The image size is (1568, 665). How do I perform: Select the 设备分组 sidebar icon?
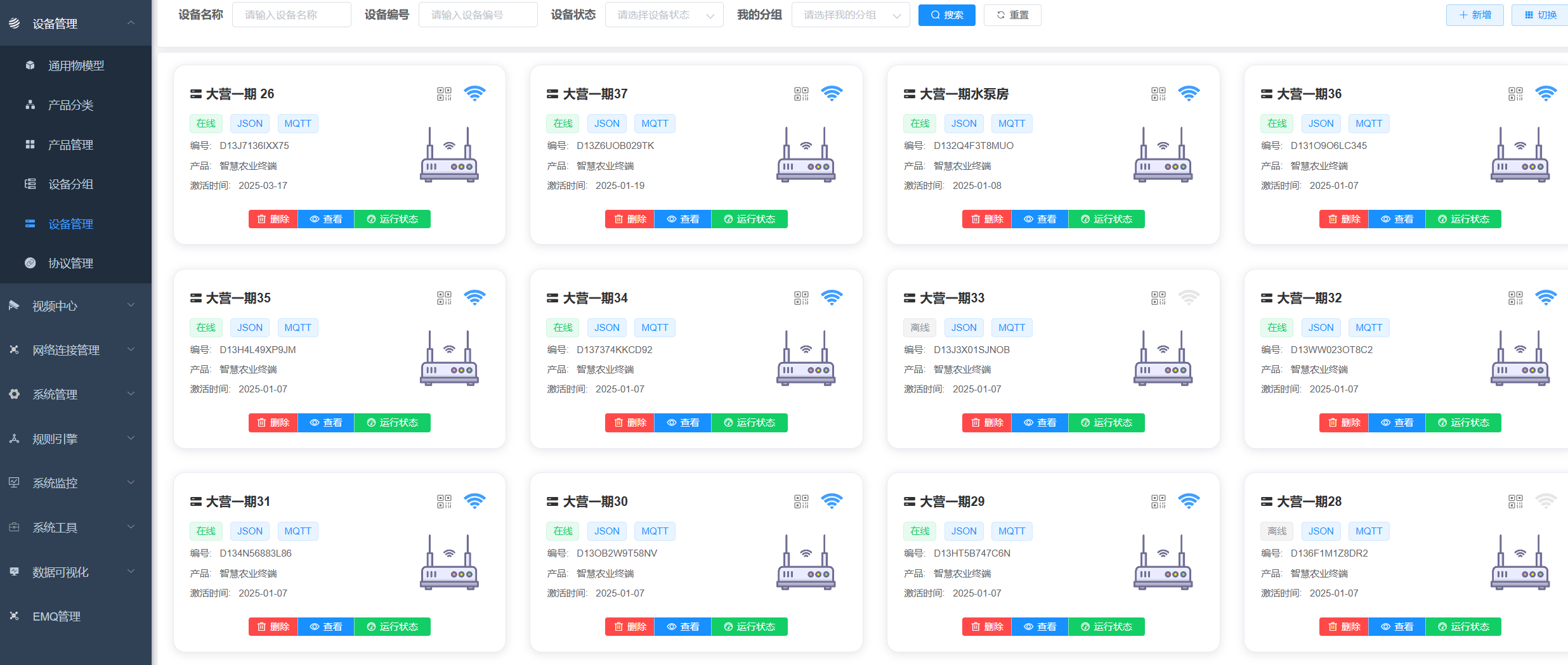coord(30,184)
